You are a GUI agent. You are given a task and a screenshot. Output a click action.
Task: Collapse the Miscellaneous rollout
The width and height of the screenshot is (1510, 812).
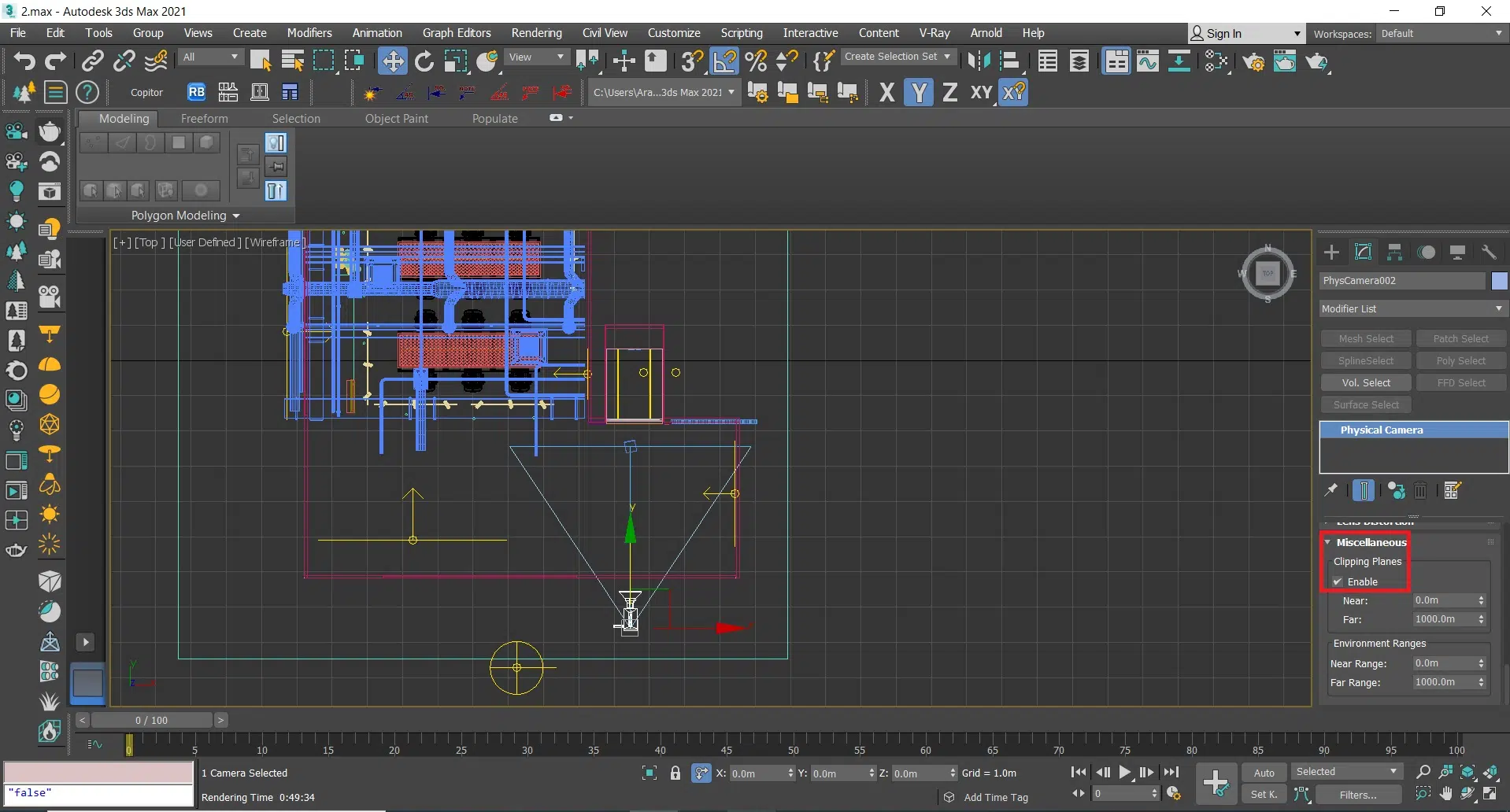pyautogui.click(x=1370, y=542)
